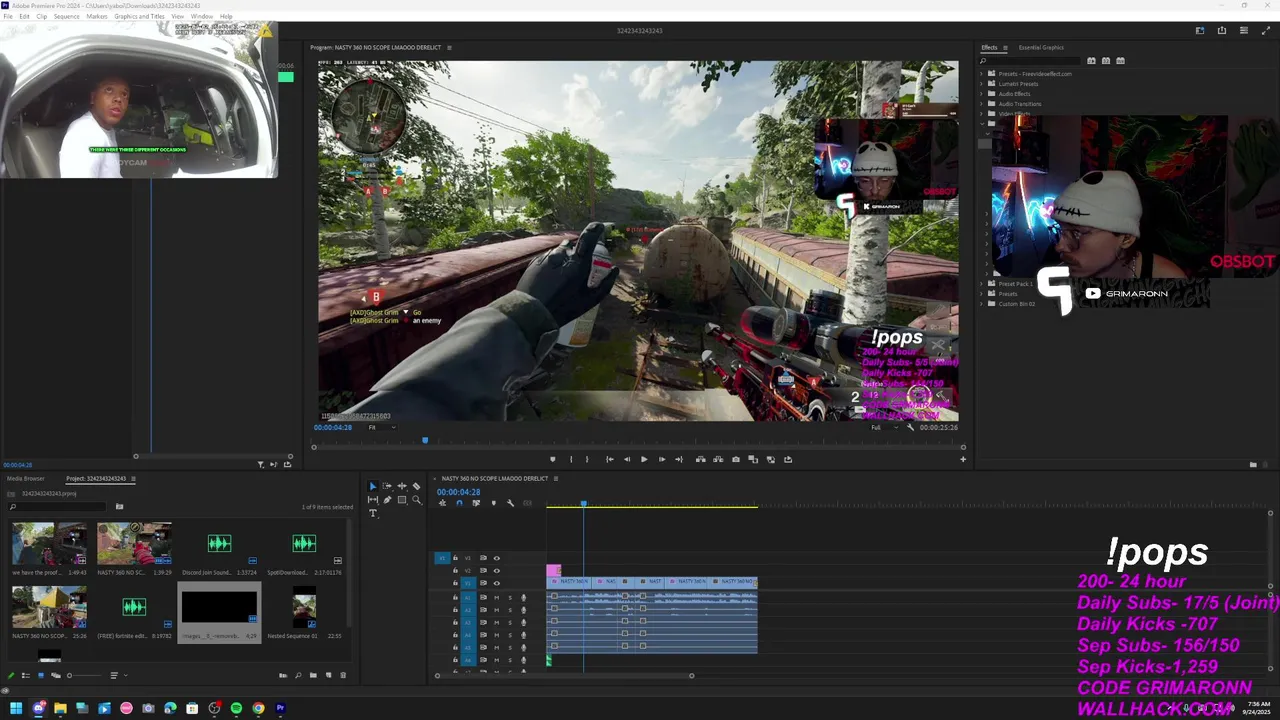1280x720 pixels.
Task: Click Mark Out in program monitor
Action: click(587, 459)
